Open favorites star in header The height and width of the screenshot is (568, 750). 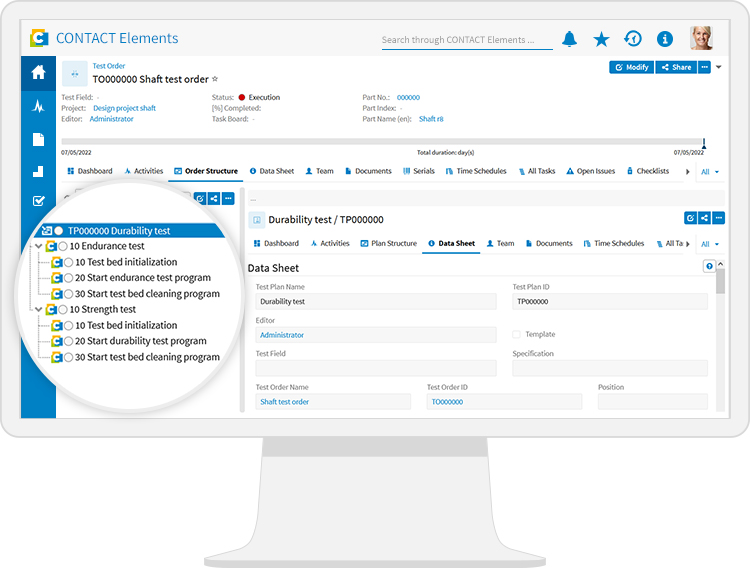(x=601, y=39)
